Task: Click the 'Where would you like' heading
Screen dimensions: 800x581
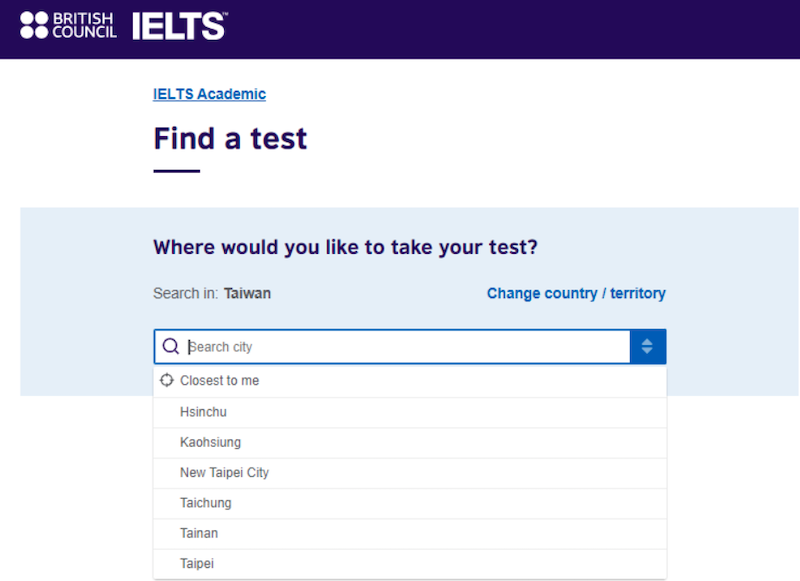Action: pyautogui.click(x=345, y=247)
